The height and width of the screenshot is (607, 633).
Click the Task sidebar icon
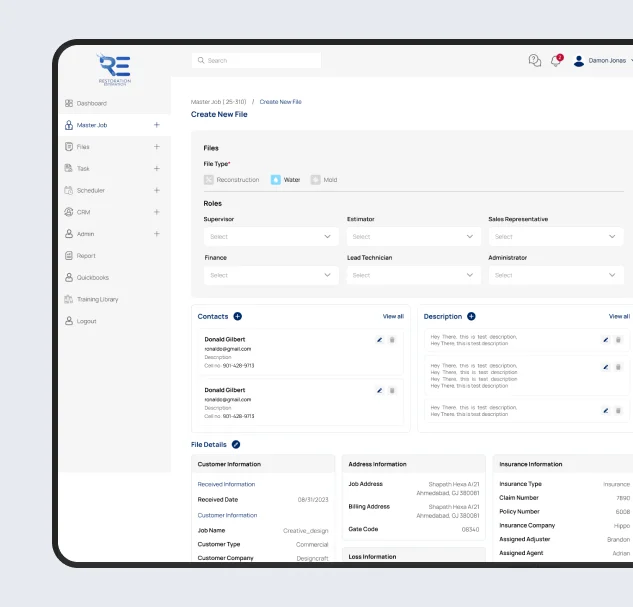(69, 168)
